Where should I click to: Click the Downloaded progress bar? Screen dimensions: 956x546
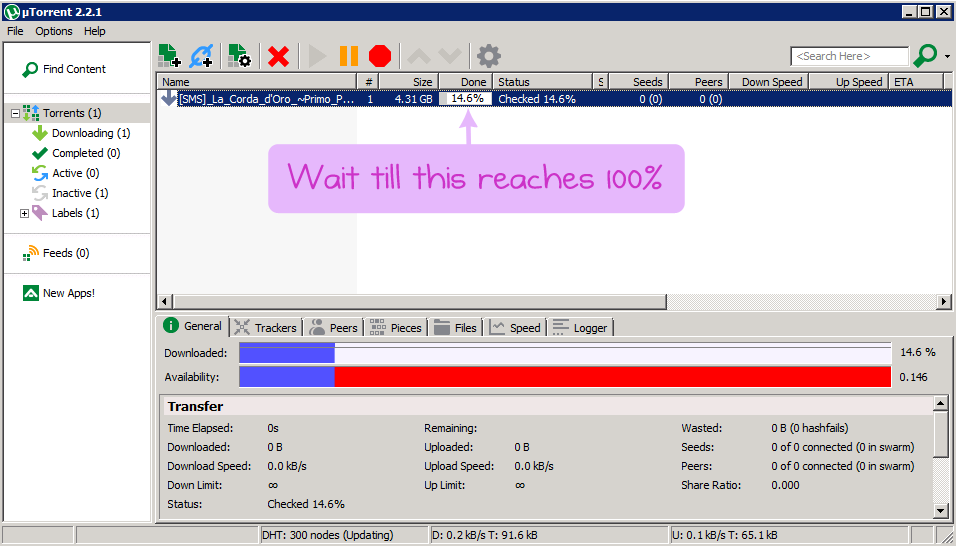pos(565,353)
